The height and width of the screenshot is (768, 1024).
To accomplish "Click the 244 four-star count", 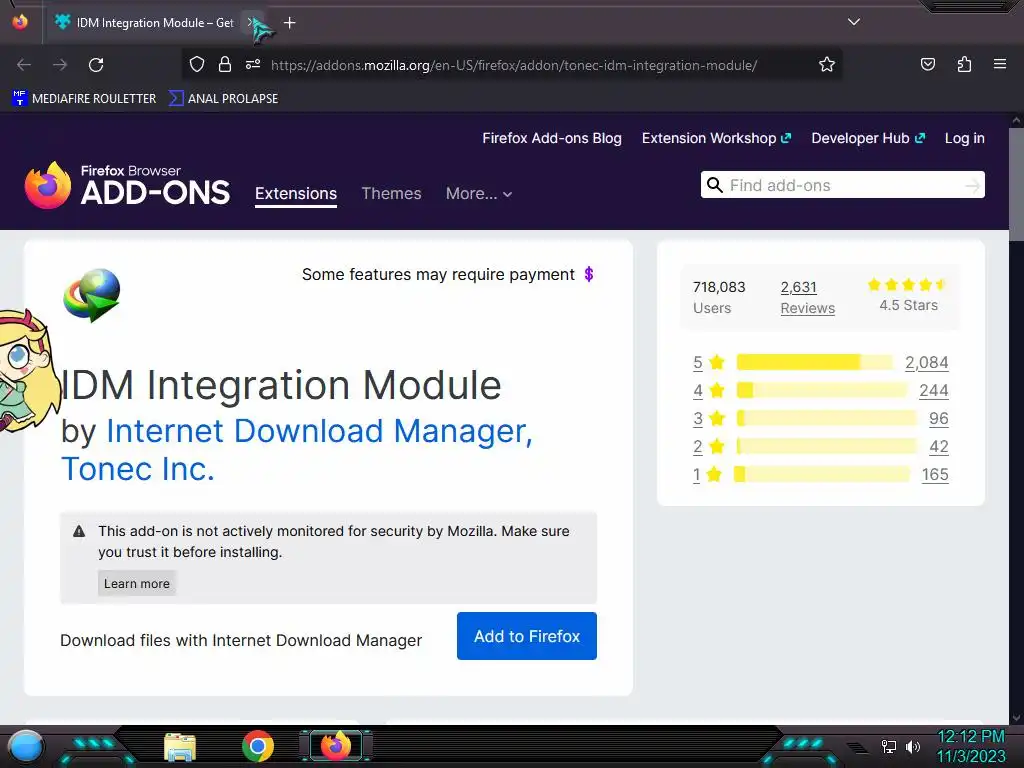I will tap(933, 391).
